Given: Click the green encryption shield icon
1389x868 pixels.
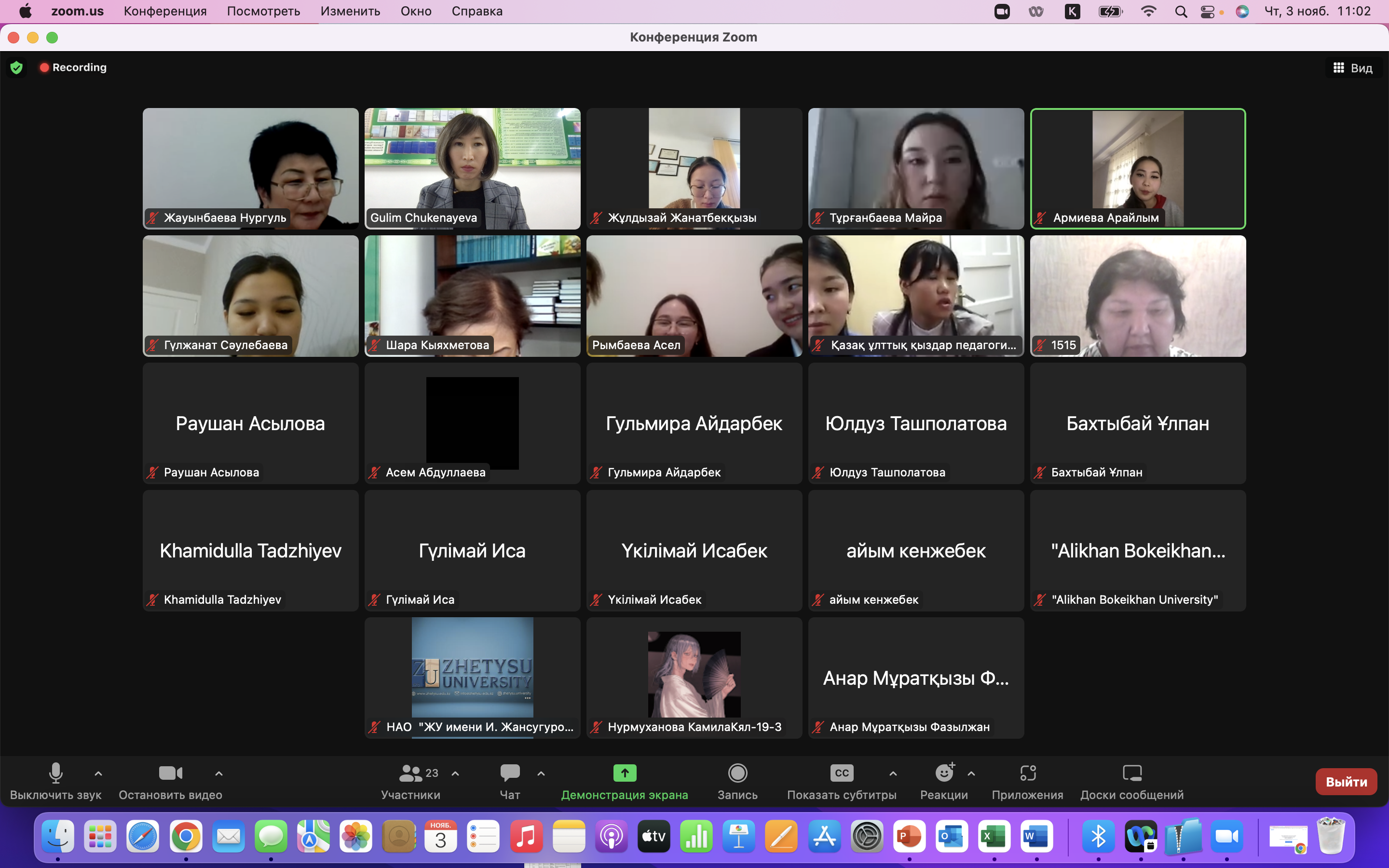Looking at the screenshot, I should click(x=17, y=68).
